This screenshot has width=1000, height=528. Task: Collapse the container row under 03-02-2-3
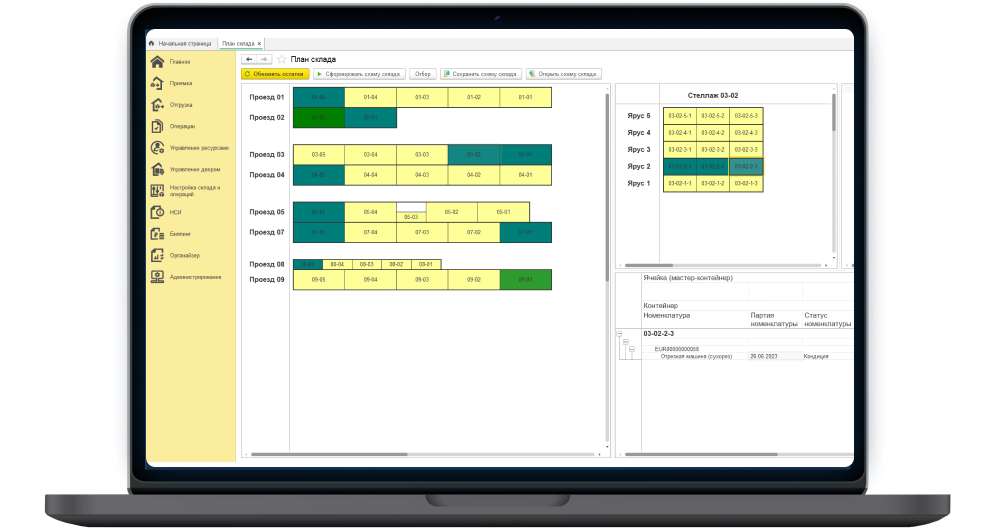[x=626, y=342]
